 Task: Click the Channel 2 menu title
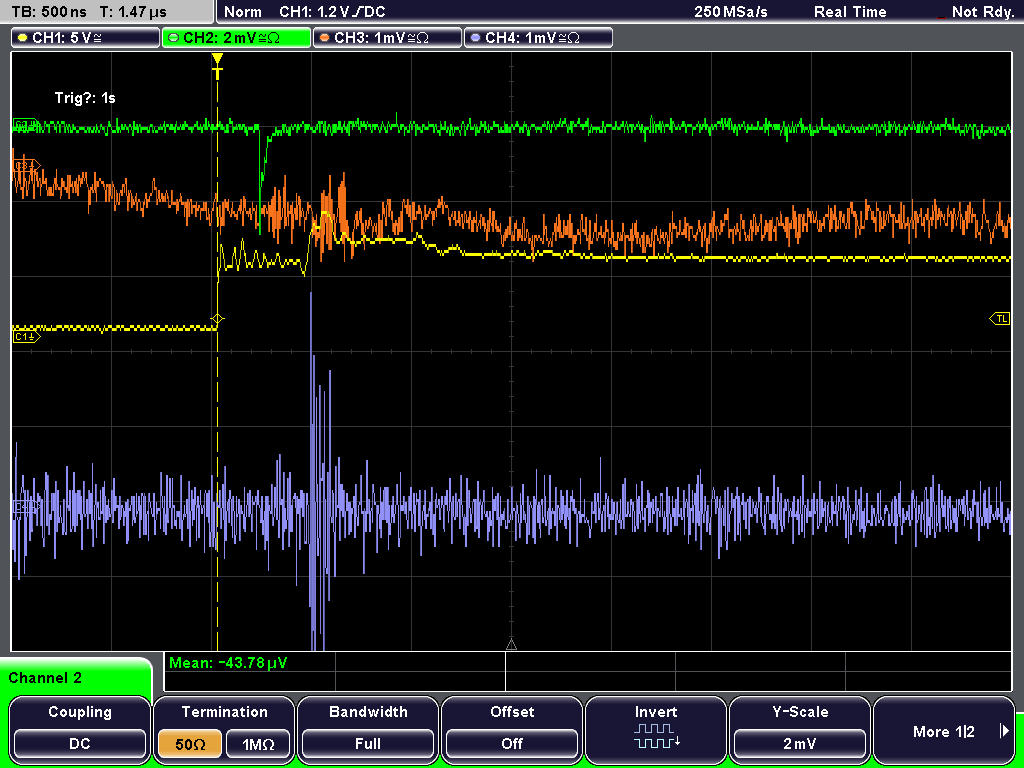click(45, 678)
